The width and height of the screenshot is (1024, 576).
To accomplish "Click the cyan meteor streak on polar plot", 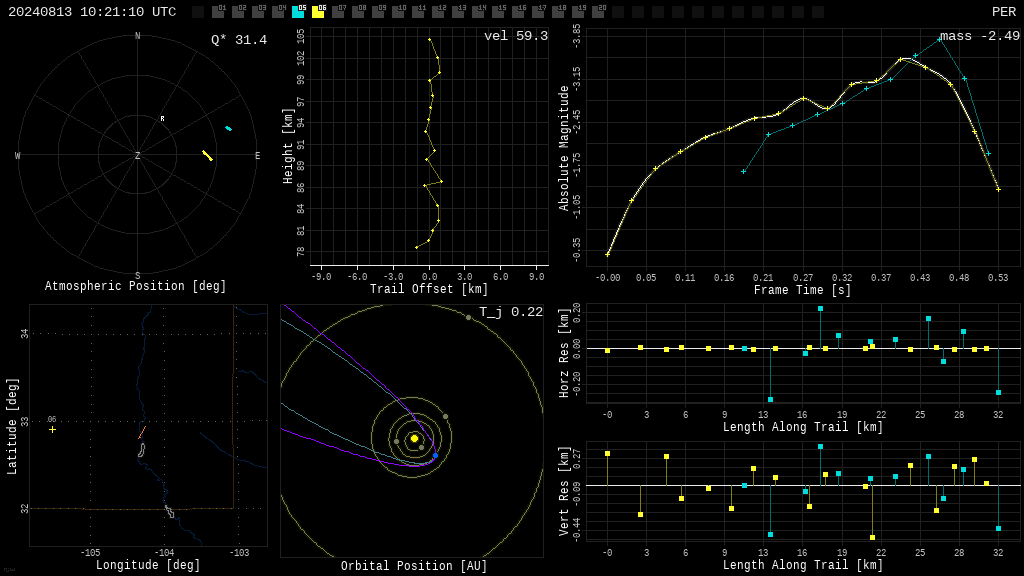I will [x=228, y=128].
